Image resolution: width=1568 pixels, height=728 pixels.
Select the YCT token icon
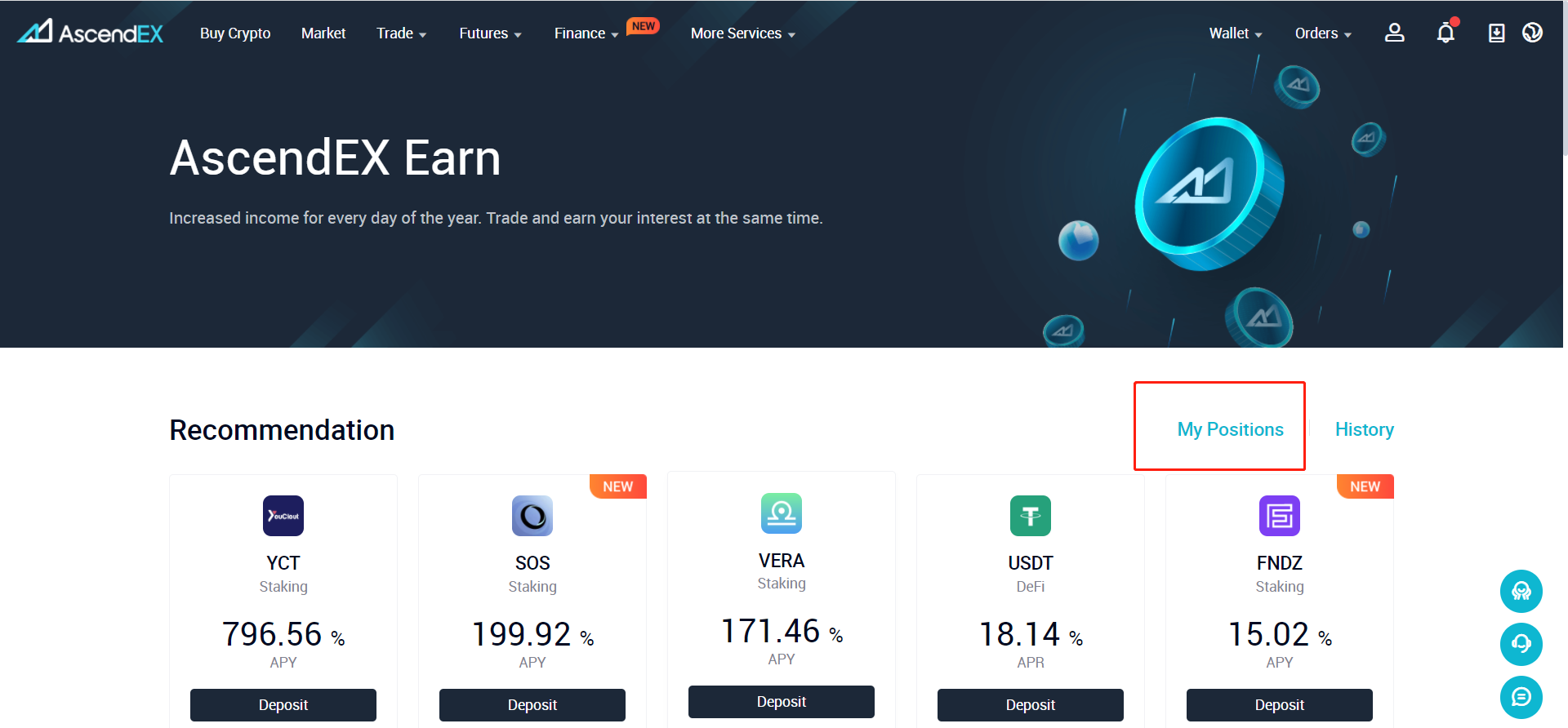click(283, 516)
